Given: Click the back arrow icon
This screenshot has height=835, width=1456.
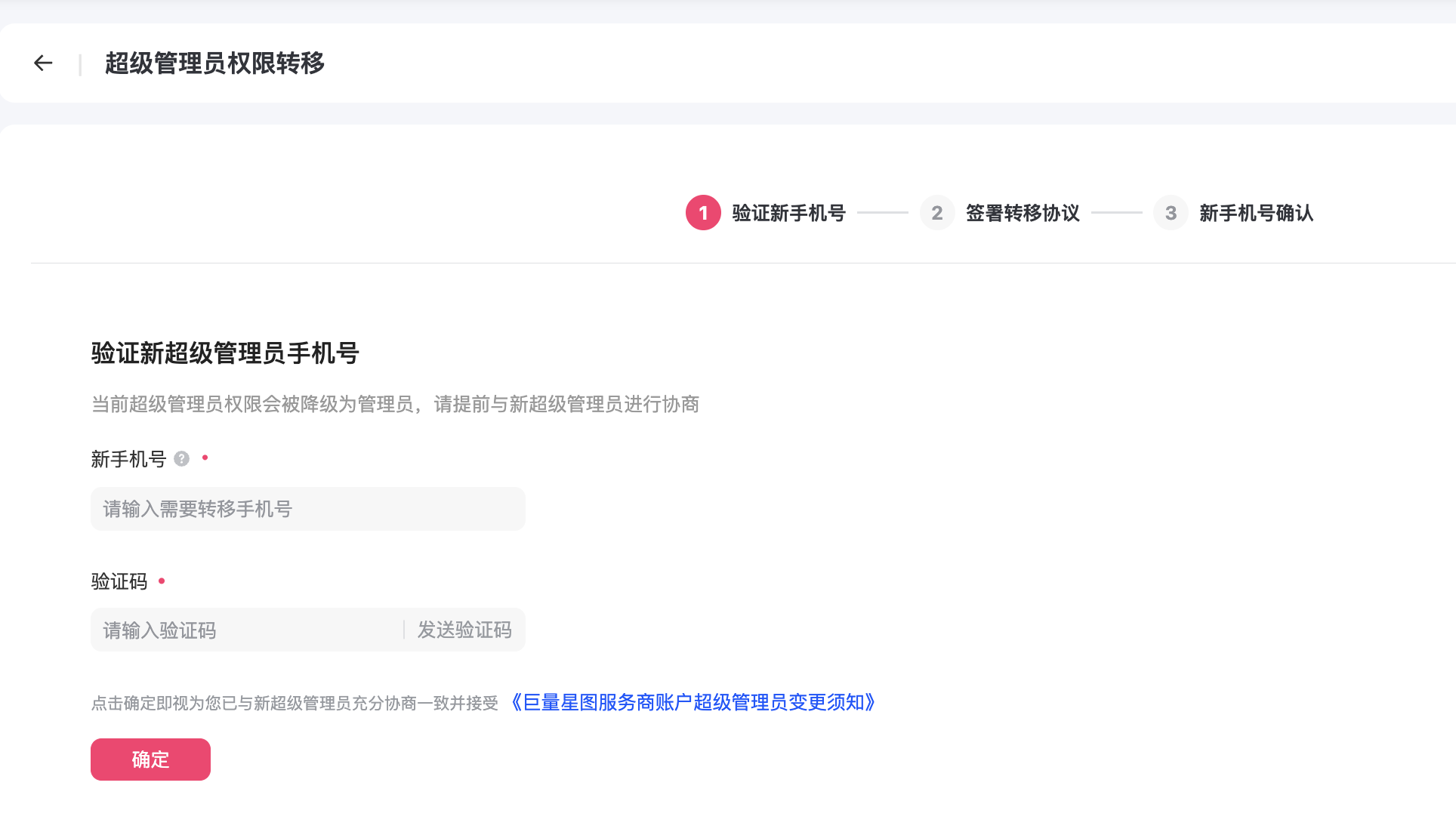Looking at the screenshot, I should [x=43, y=63].
